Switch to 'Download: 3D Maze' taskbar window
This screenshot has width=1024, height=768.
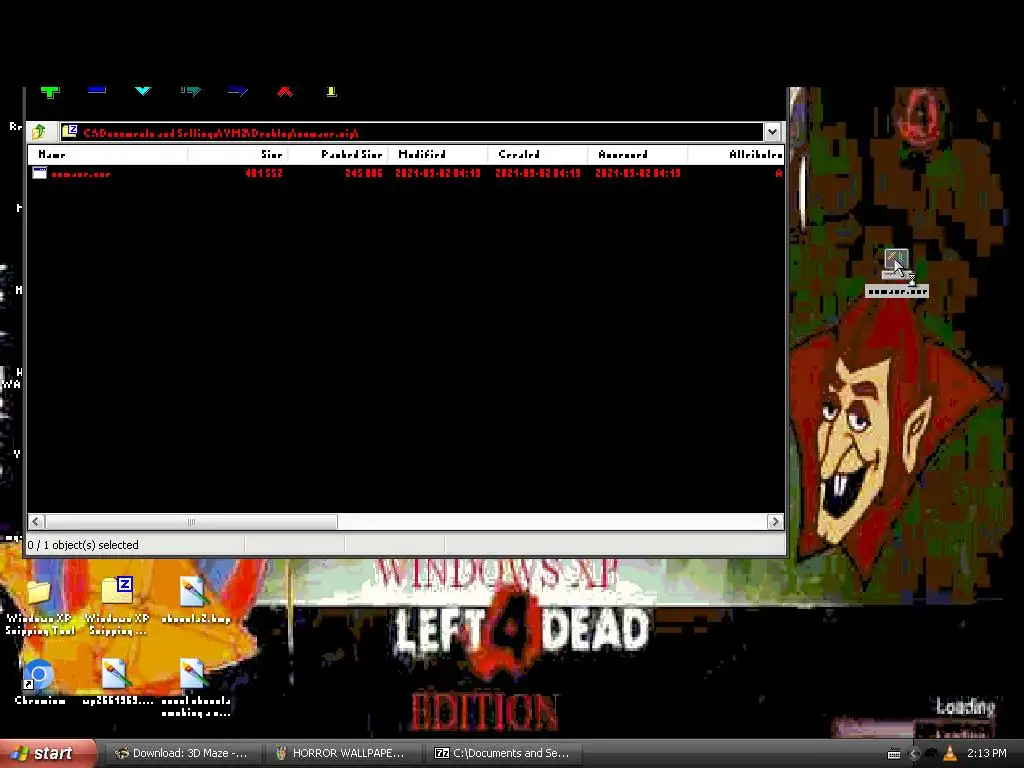click(182, 754)
